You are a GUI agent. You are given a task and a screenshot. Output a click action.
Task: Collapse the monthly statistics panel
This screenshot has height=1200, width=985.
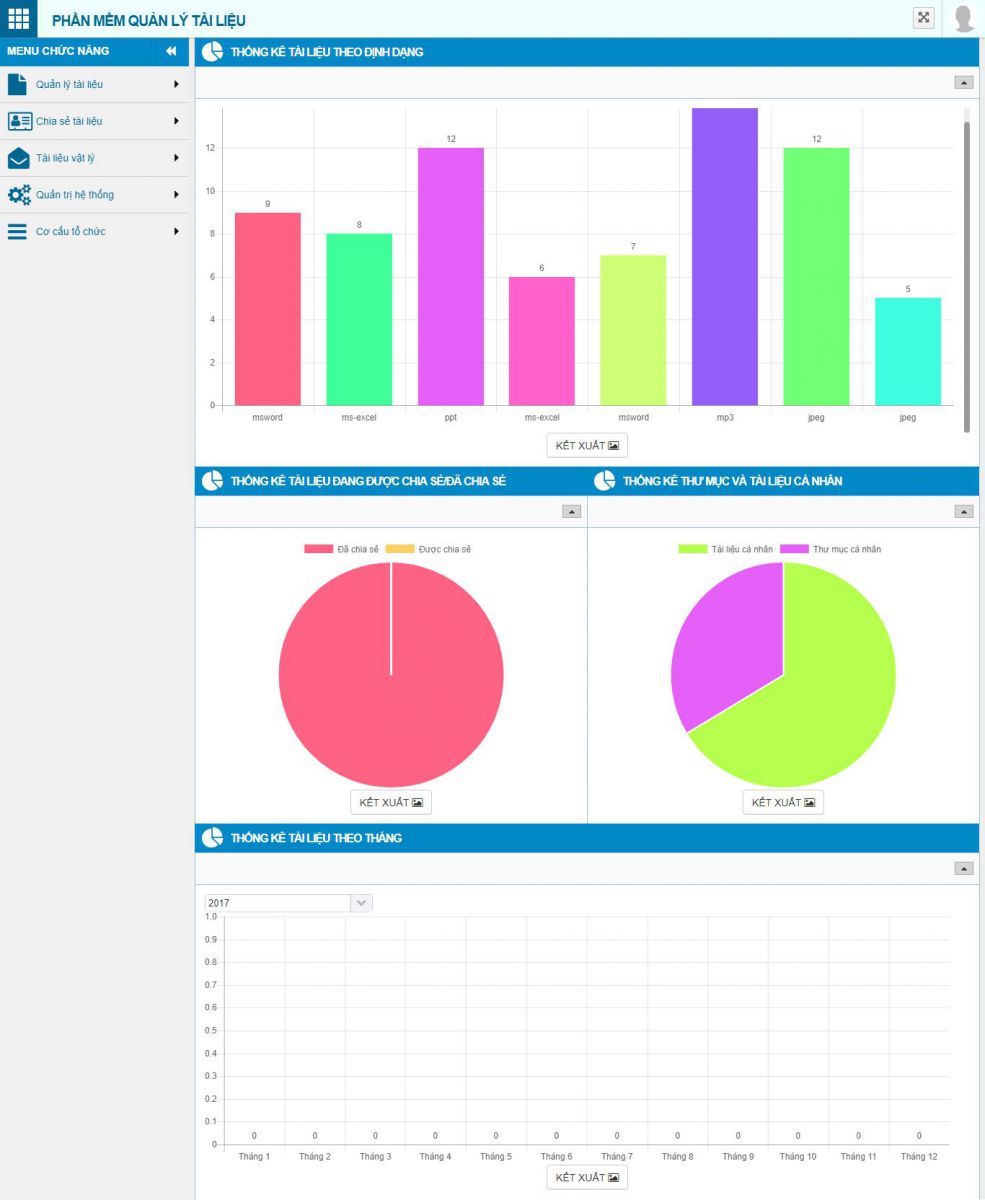[964, 869]
